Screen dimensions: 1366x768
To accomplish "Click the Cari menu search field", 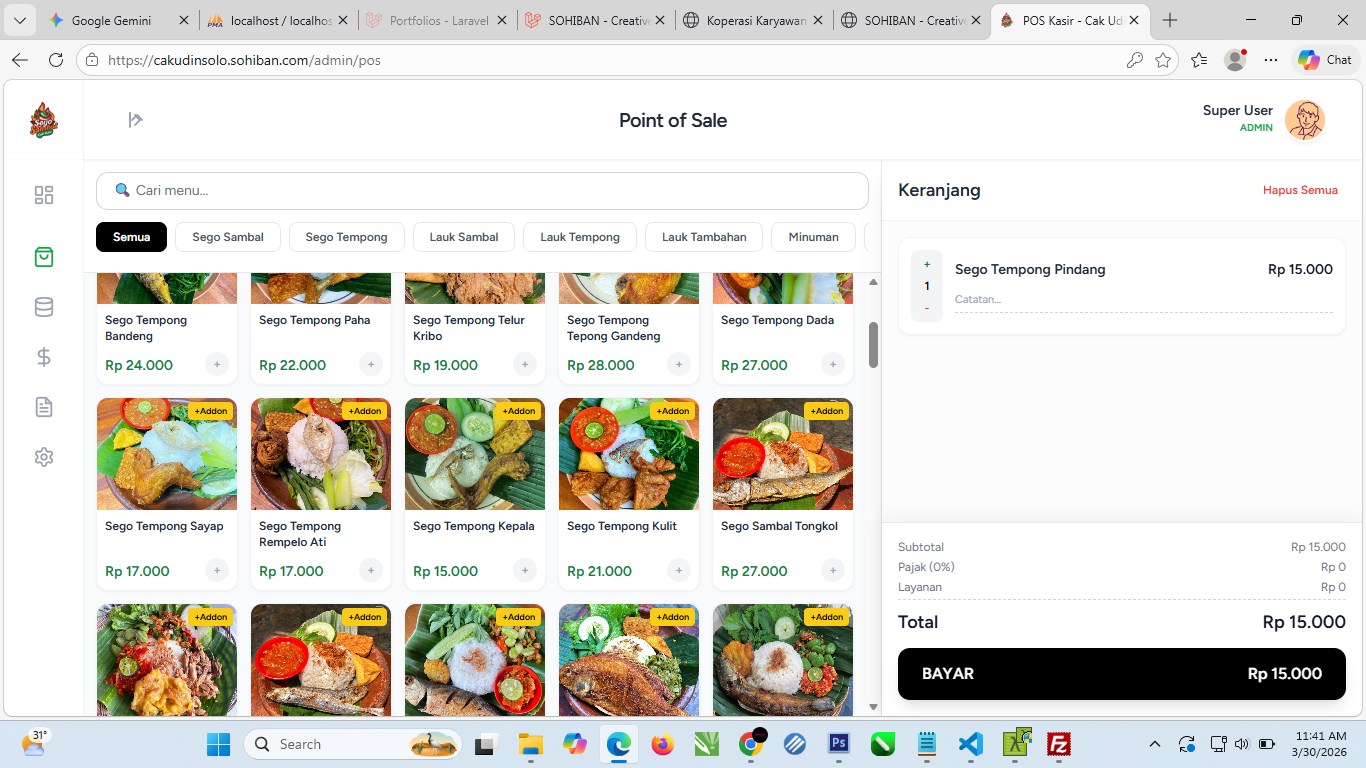I will 480,190.
